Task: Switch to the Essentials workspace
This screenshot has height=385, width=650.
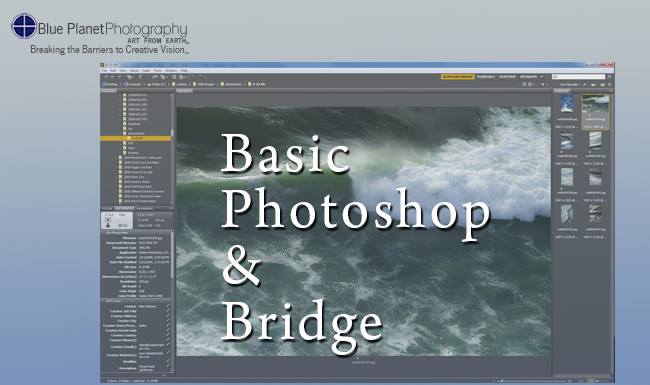Action: click(486, 77)
